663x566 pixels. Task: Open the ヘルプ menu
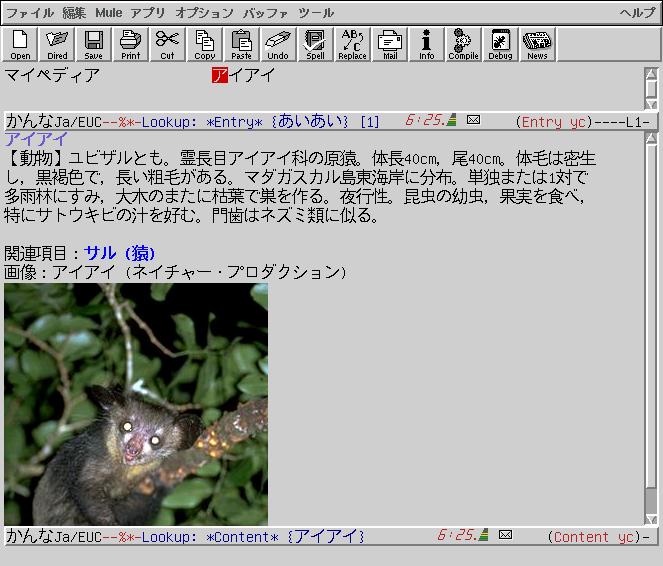pos(638,13)
